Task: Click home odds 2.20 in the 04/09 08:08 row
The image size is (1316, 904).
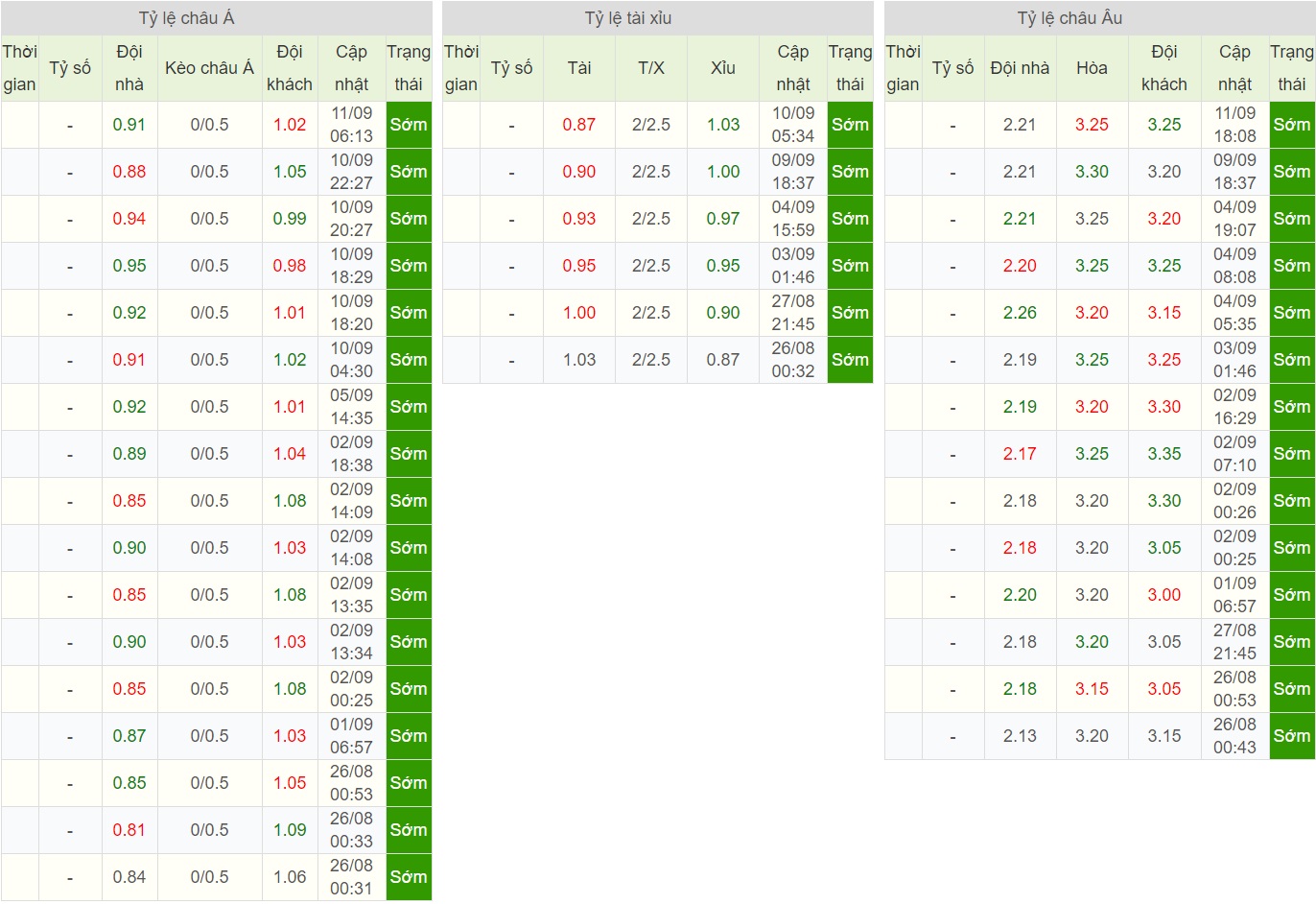Action: pos(1020,266)
